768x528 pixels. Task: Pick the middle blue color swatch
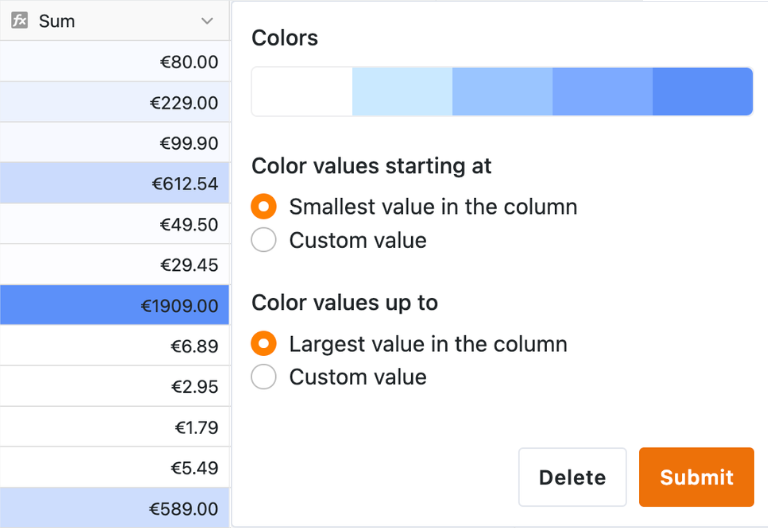click(x=502, y=92)
